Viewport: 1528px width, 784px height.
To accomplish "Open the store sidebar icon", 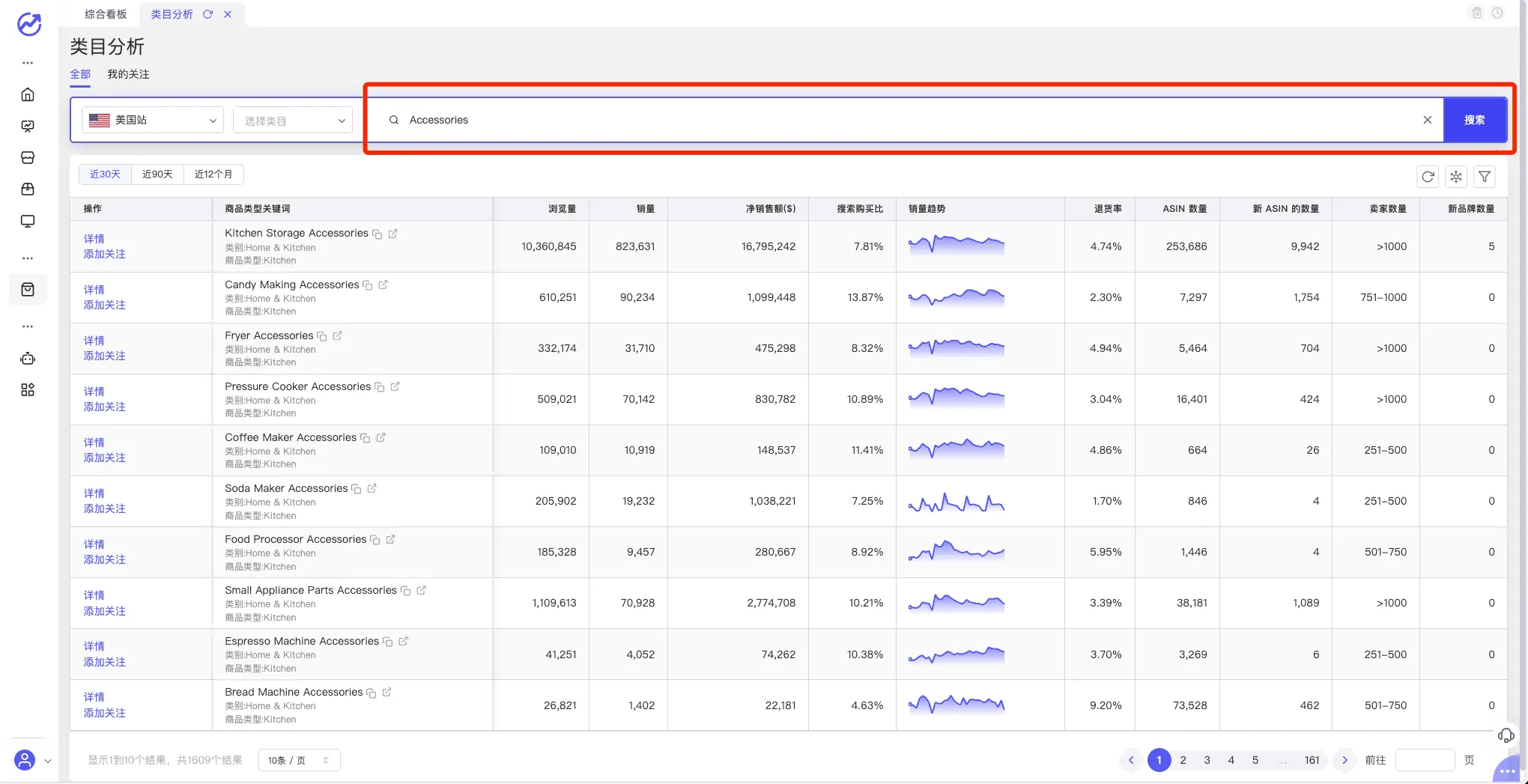I will click(28, 158).
